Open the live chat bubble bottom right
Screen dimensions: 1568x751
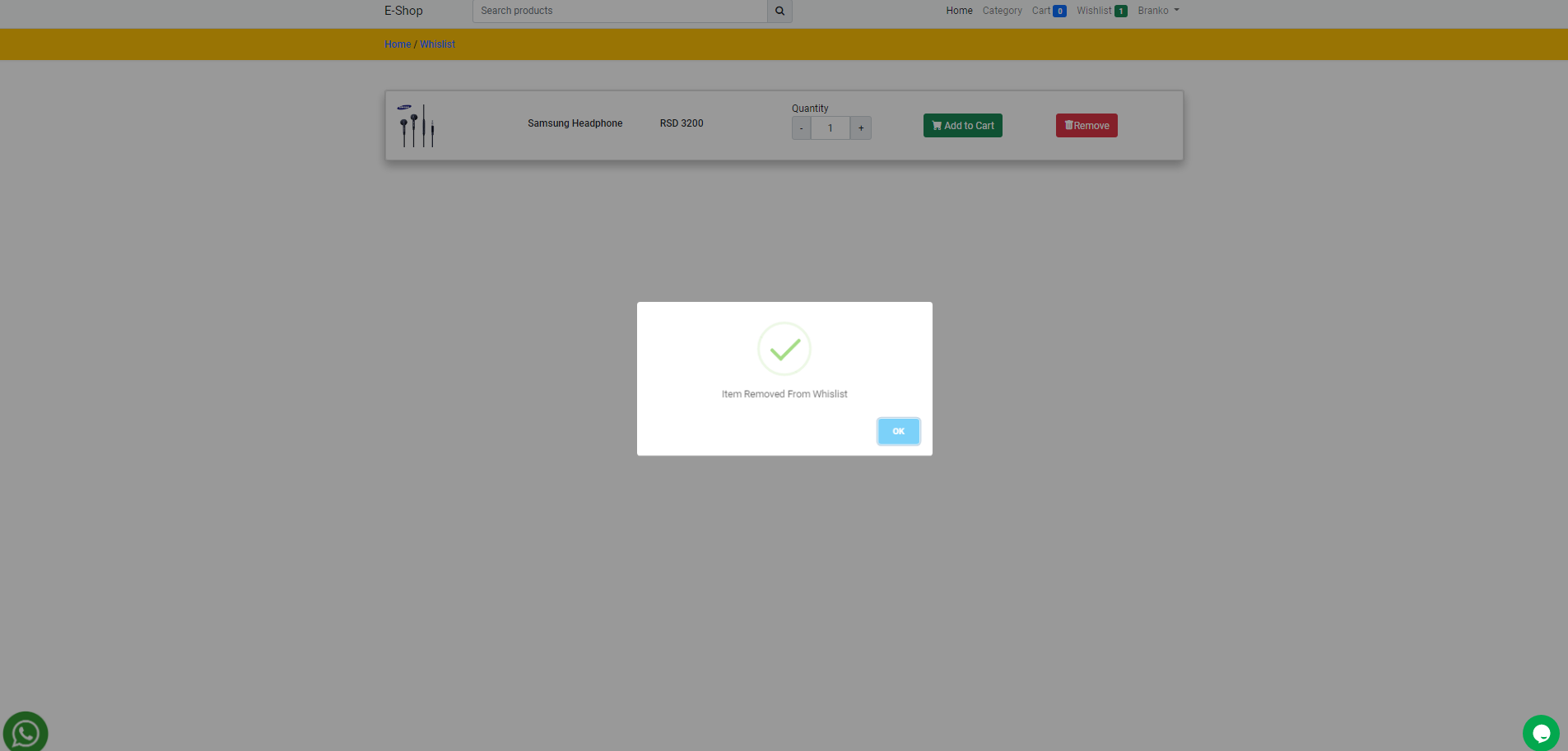coord(1542,732)
